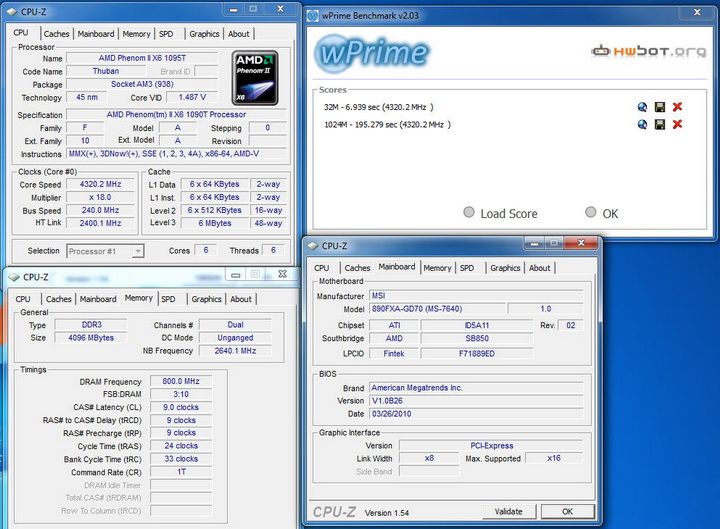
Task: Open Memory tab in top CPU-Z window
Action: [x=136, y=34]
